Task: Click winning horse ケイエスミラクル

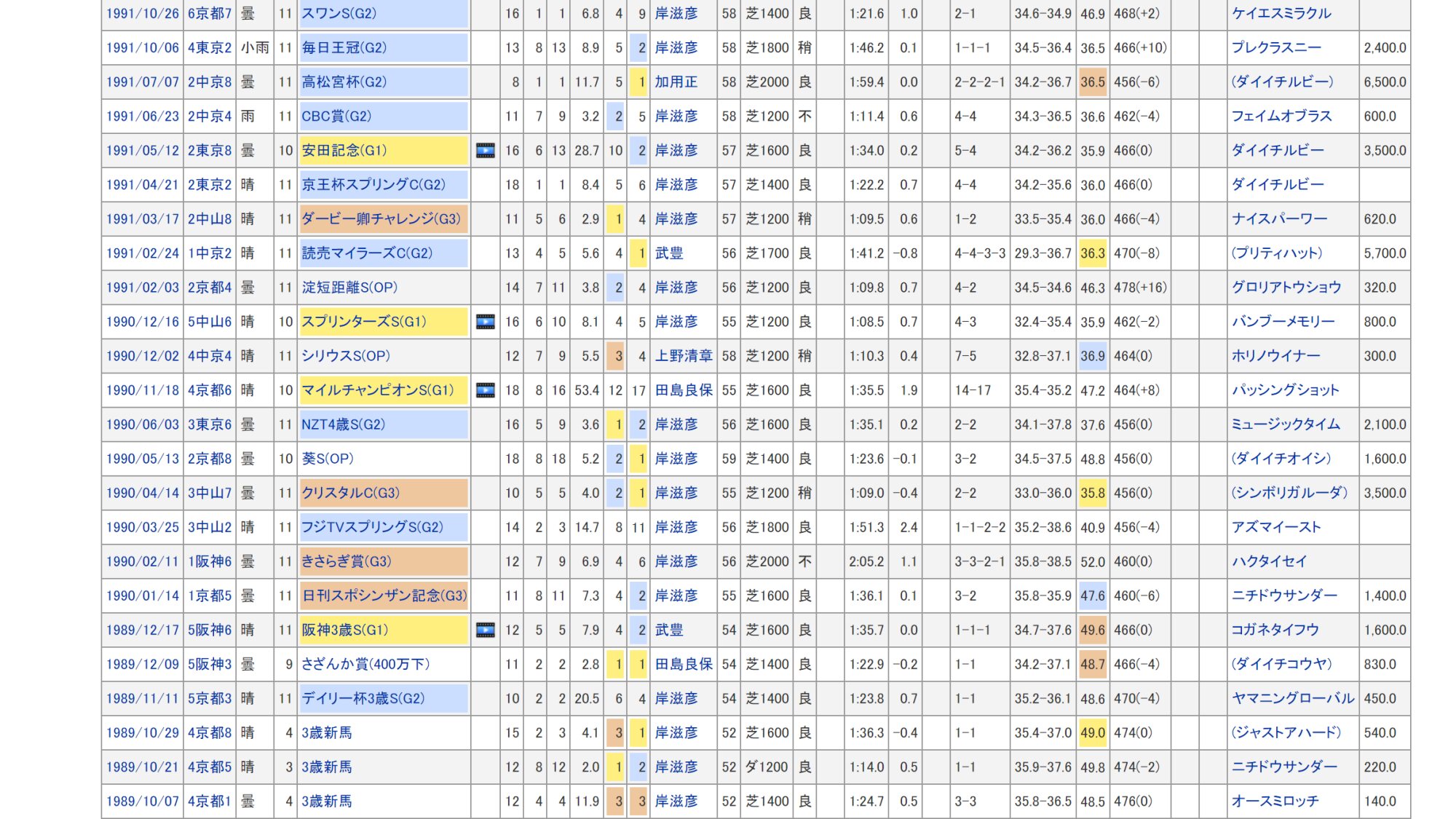Action: pyautogui.click(x=1281, y=14)
